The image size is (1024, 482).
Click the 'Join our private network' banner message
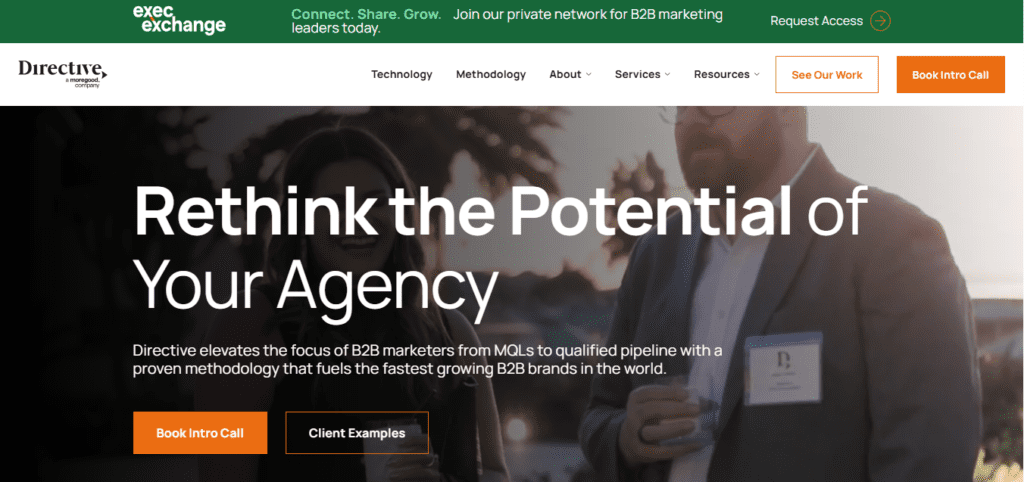(507, 21)
